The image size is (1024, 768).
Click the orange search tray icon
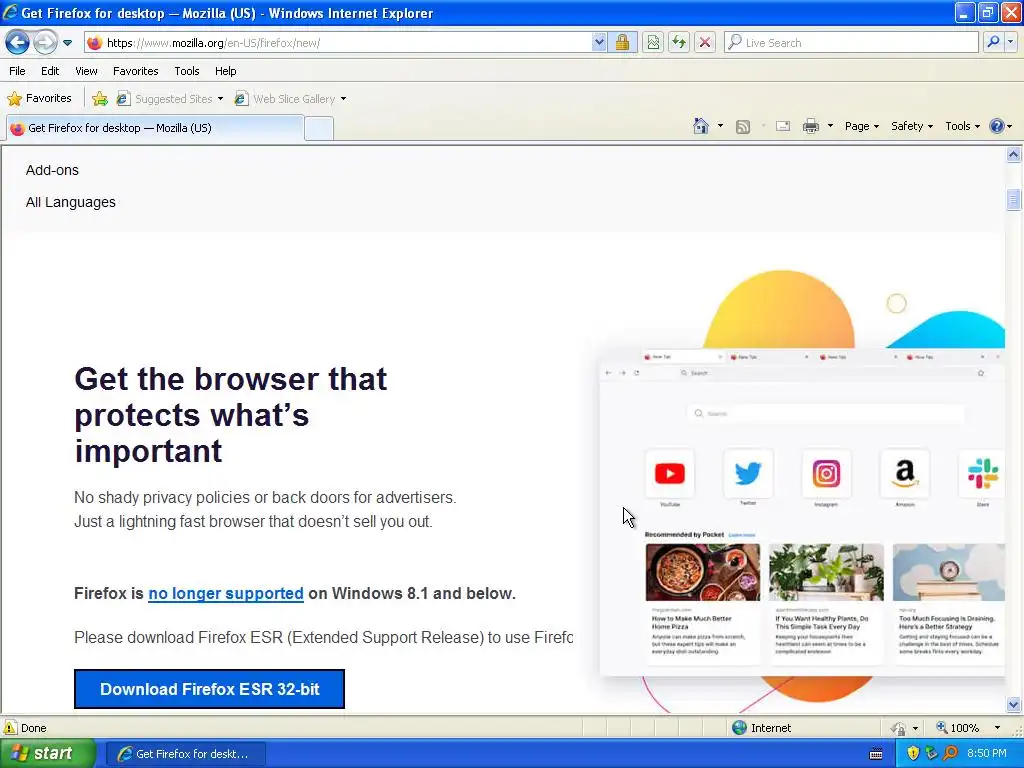click(x=950, y=754)
